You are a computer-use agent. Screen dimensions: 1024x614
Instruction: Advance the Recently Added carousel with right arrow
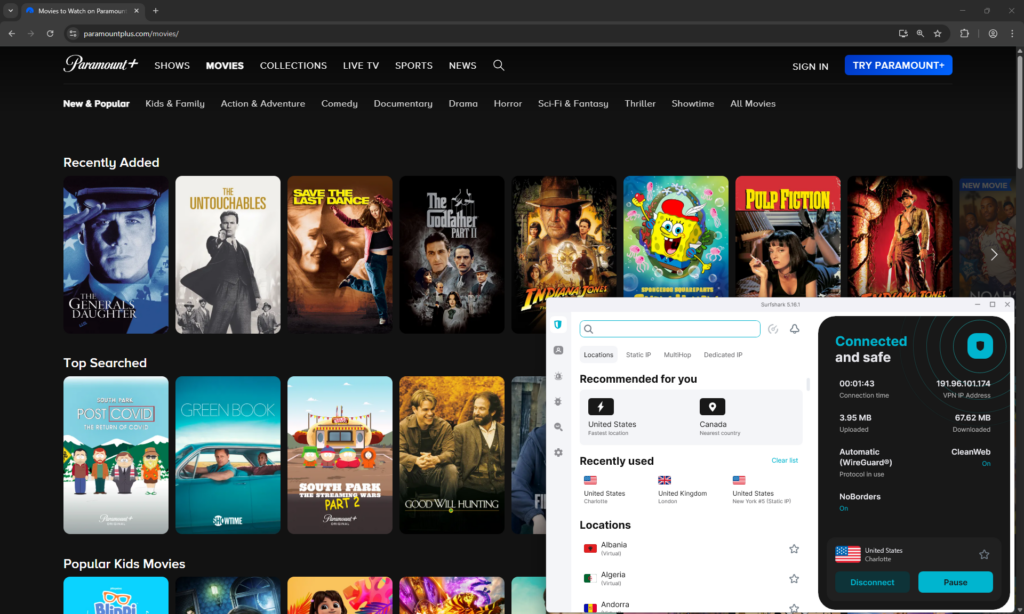(x=993, y=255)
